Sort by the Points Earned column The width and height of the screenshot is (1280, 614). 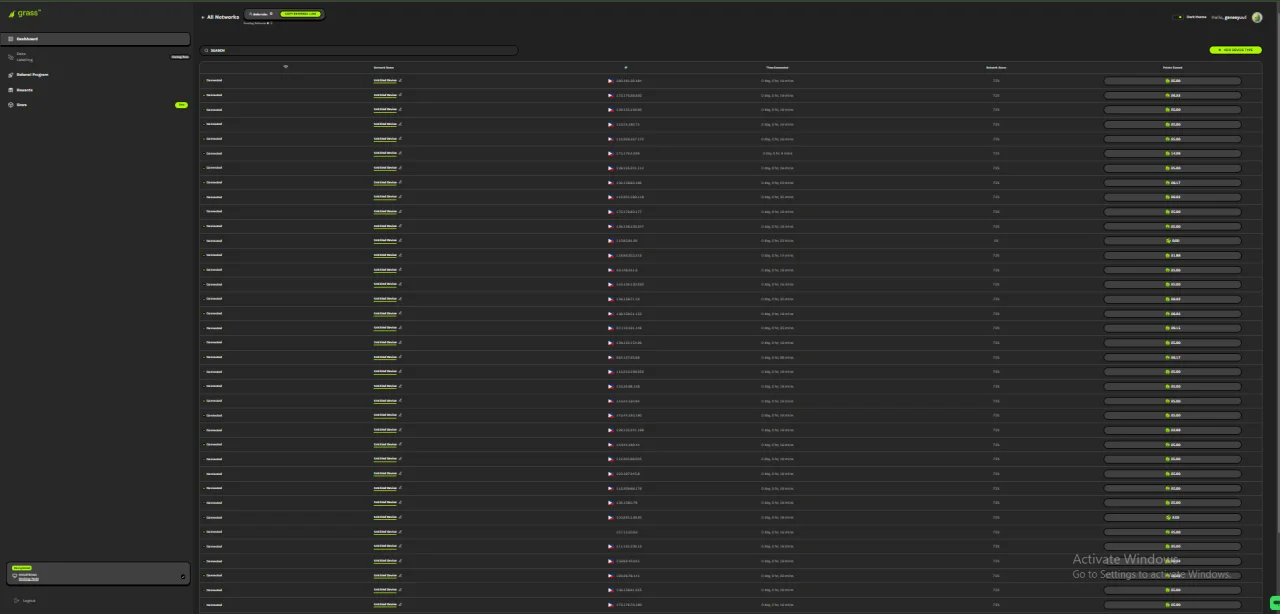click(1173, 67)
